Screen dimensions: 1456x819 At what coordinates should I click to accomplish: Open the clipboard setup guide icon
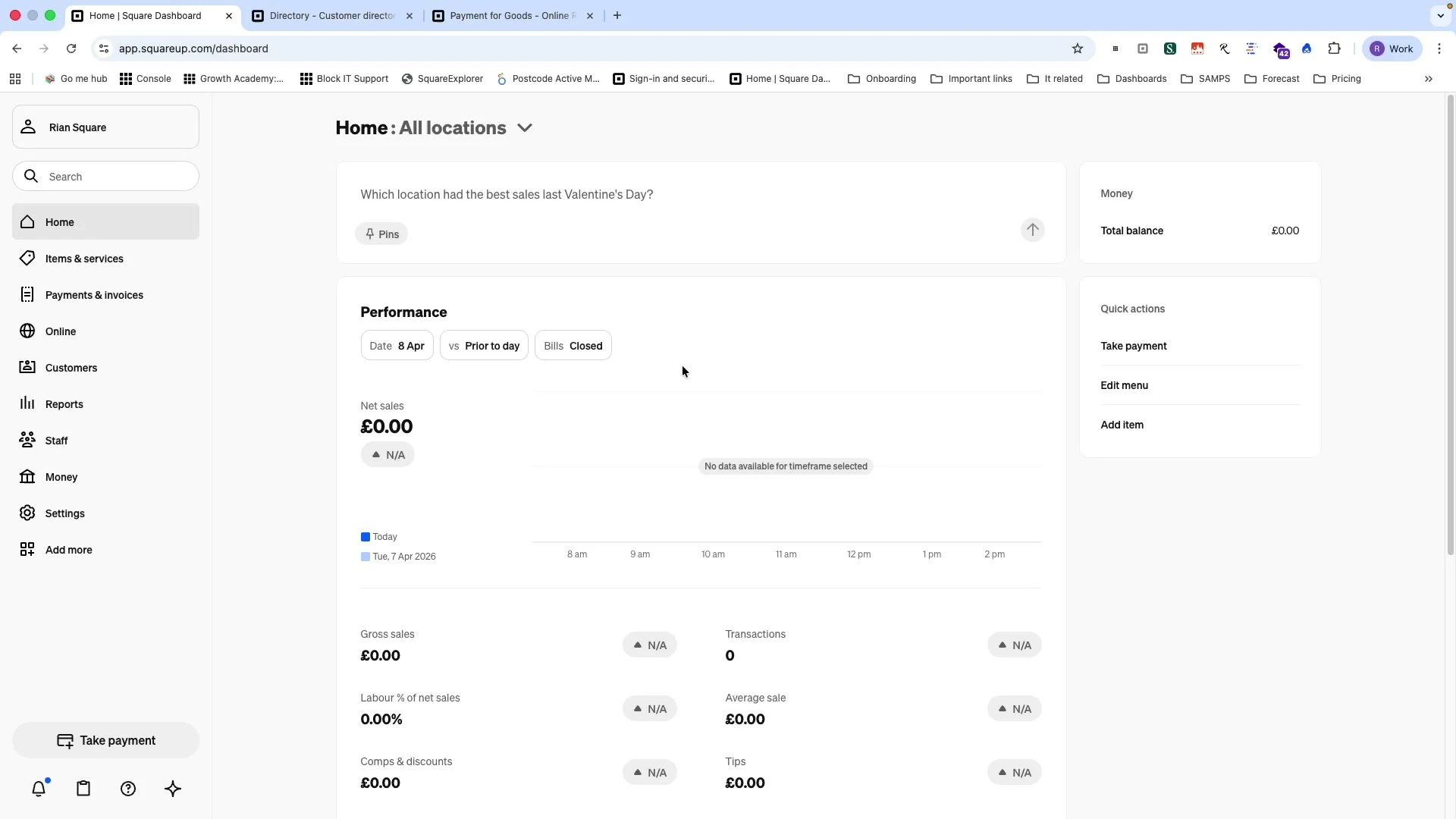[83, 789]
